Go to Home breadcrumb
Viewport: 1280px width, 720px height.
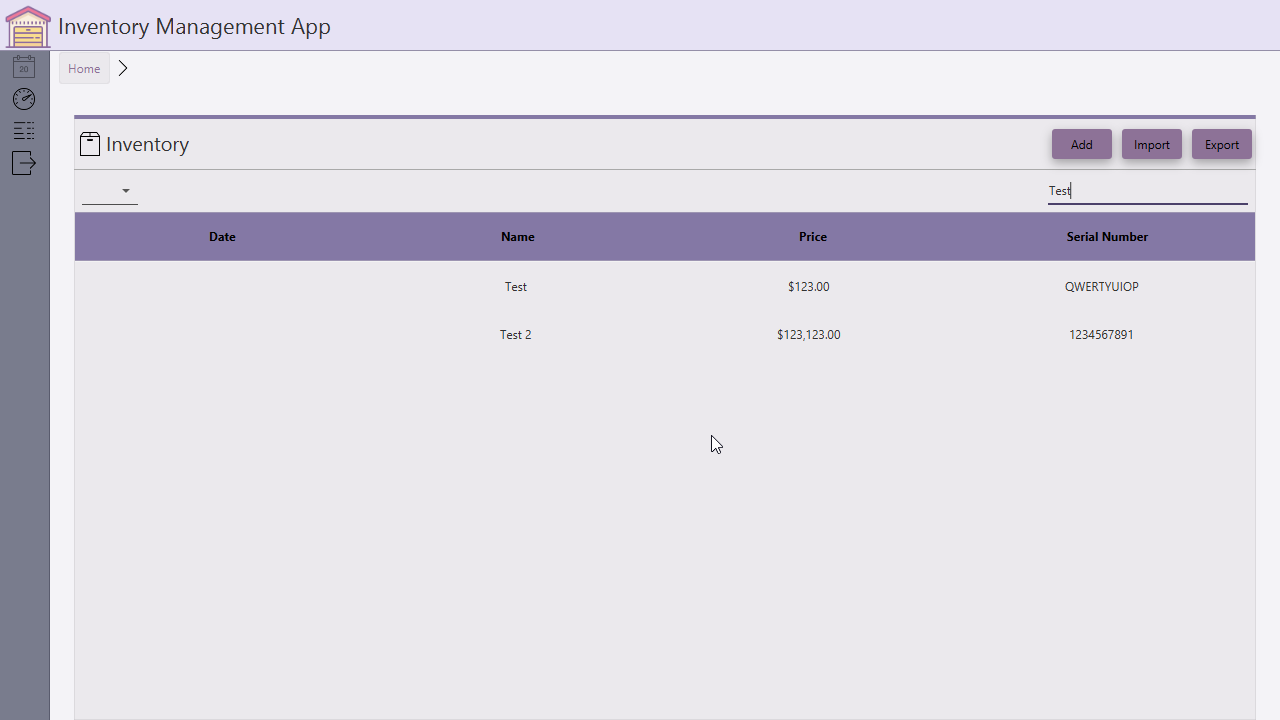tap(84, 68)
